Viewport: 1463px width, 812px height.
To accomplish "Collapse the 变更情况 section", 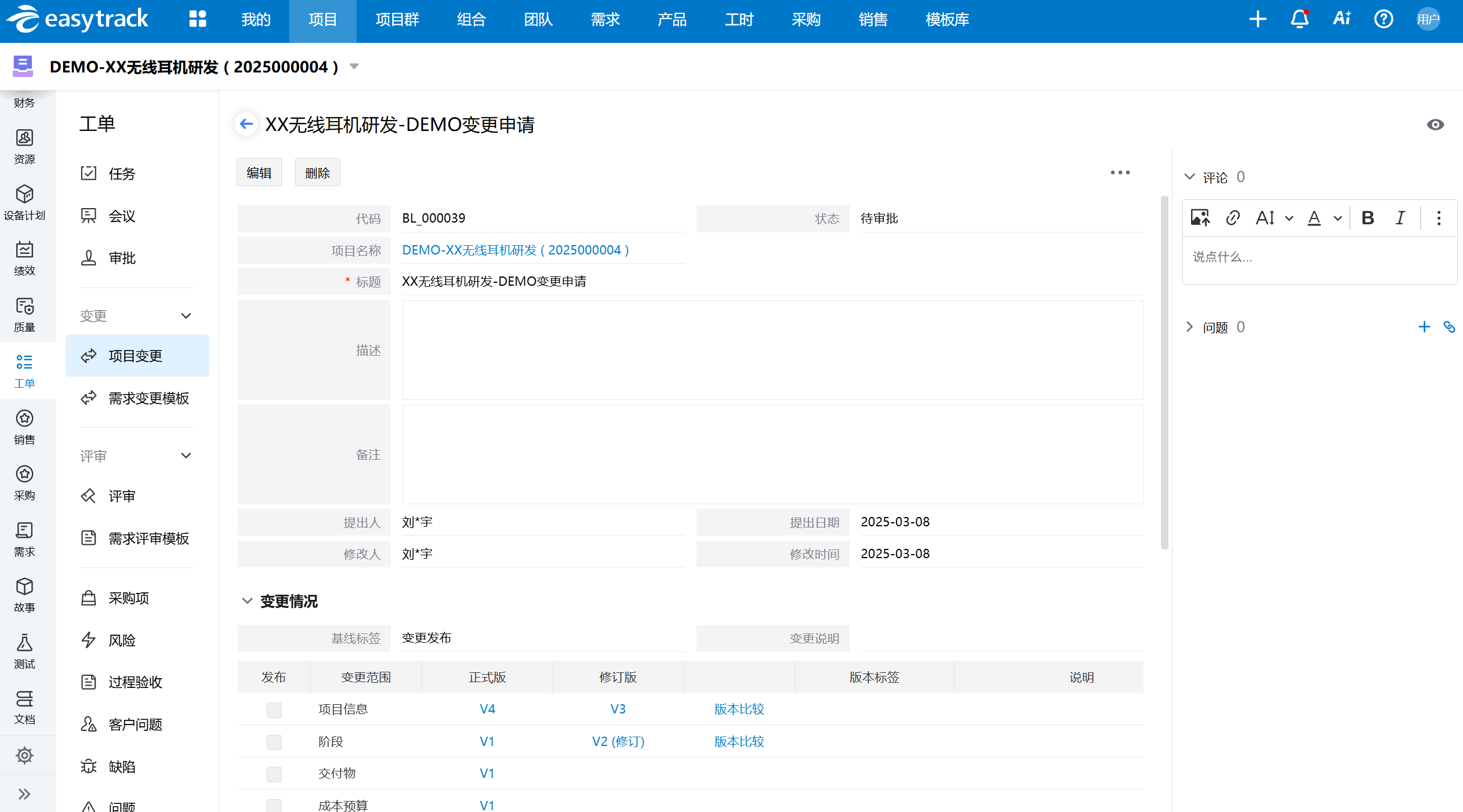I will [x=247, y=601].
